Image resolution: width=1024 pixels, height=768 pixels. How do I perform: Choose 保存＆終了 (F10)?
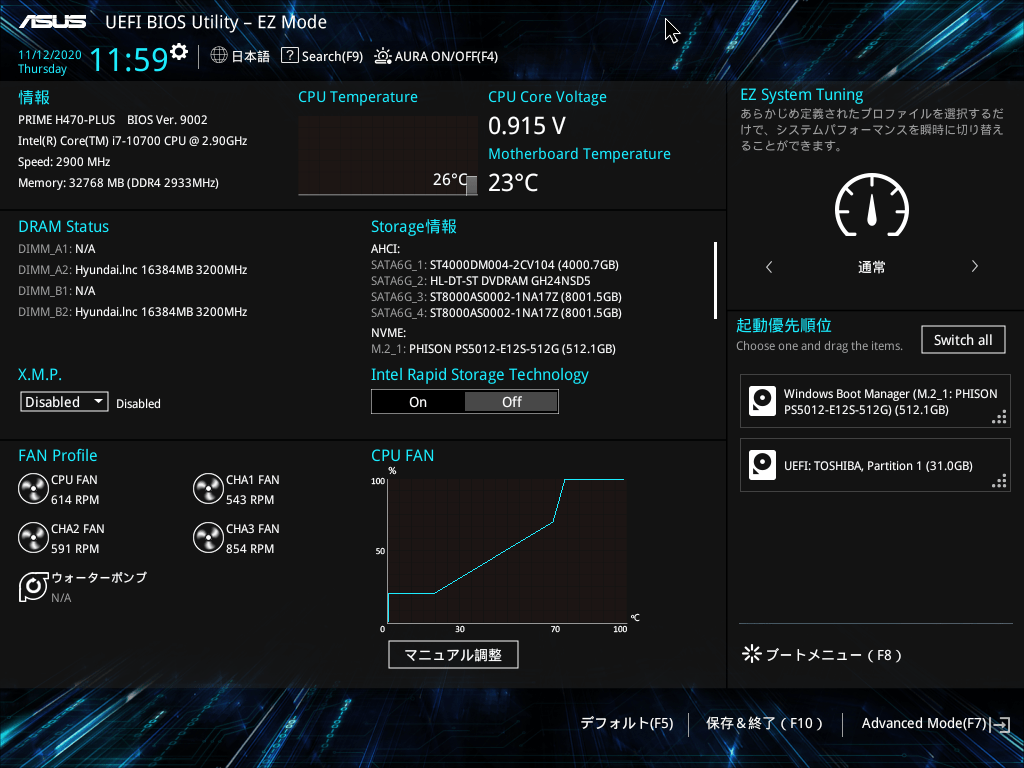click(x=765, y=724)
